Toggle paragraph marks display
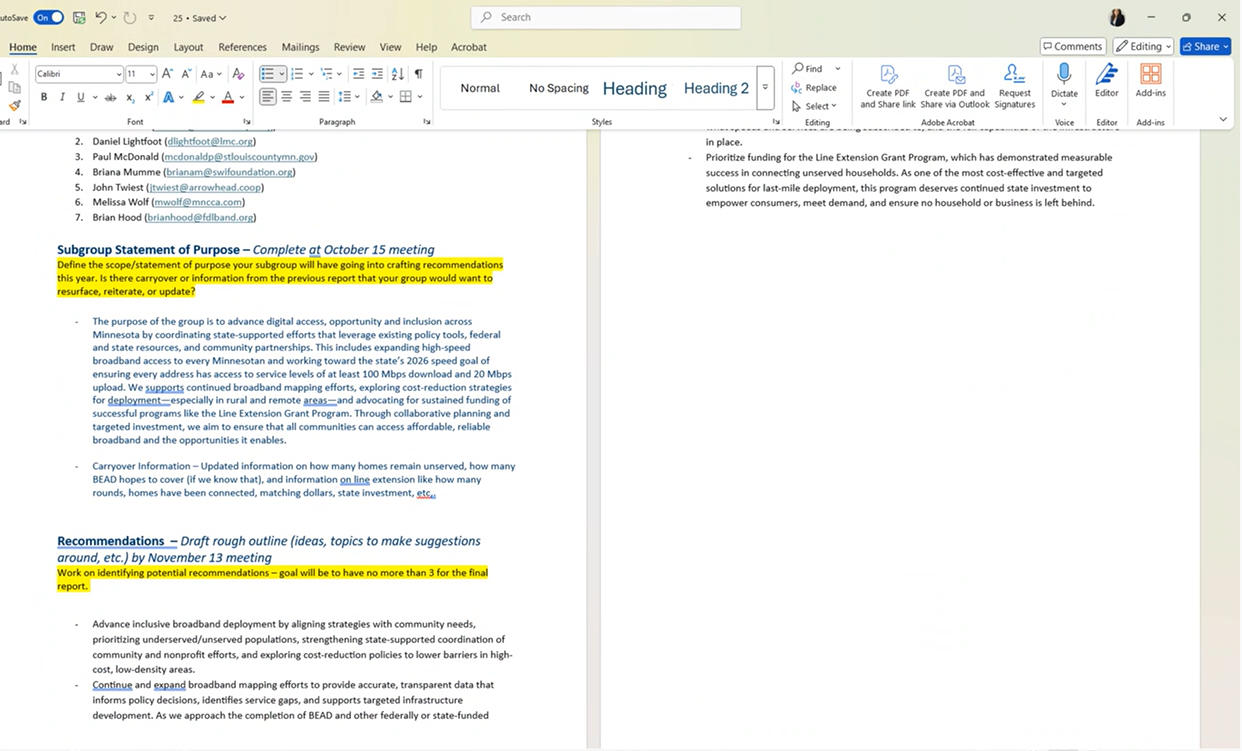 tap(418, 74)
